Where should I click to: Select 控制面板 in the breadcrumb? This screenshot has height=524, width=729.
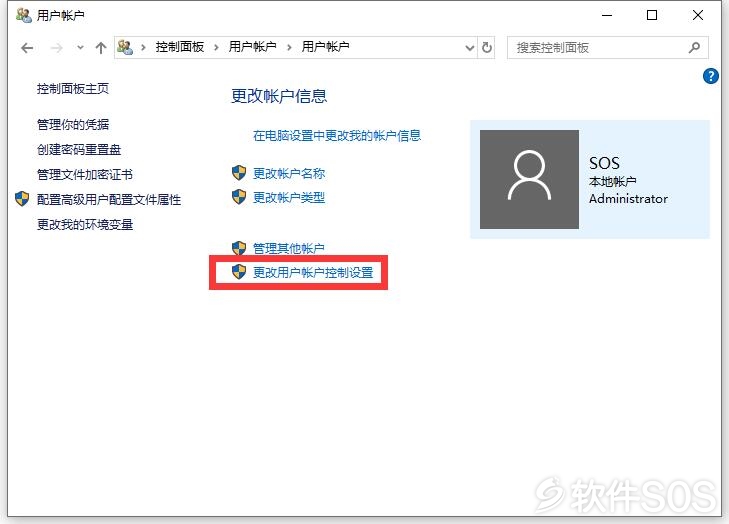click(179, 47)
